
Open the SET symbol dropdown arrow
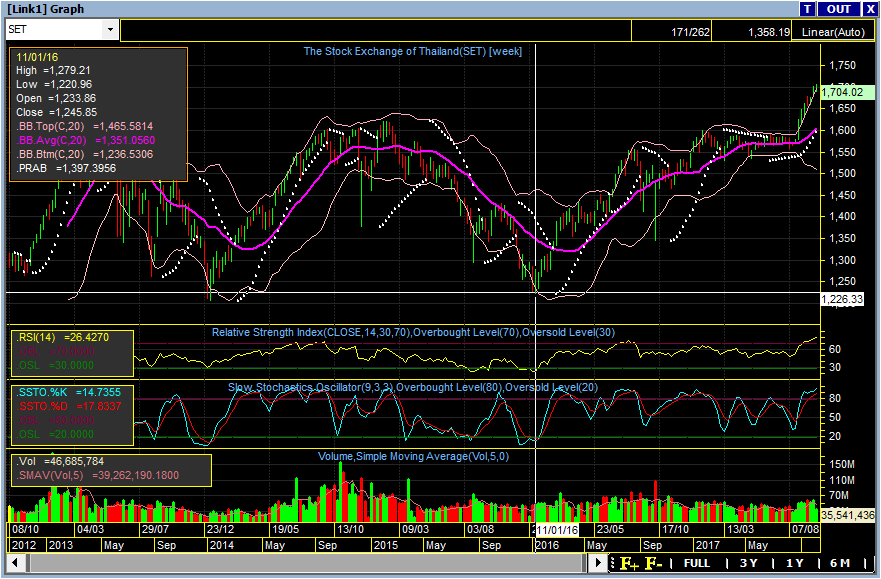pos(110,30)
